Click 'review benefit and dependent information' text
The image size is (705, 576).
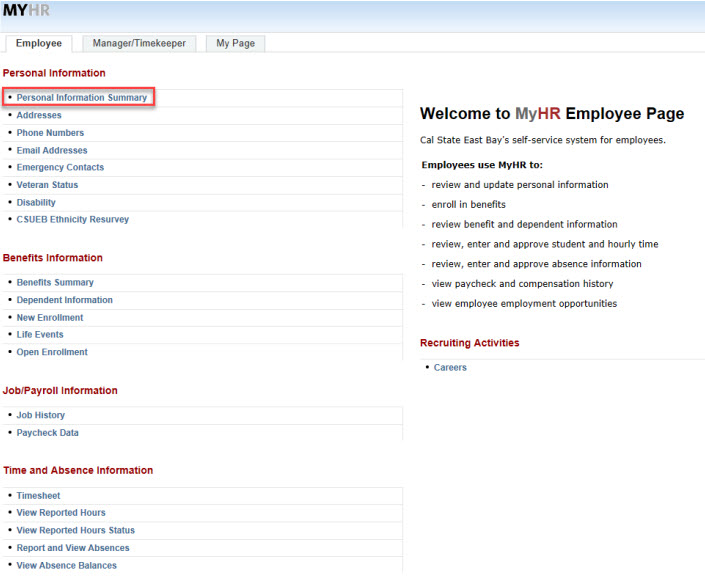[524, 224]
